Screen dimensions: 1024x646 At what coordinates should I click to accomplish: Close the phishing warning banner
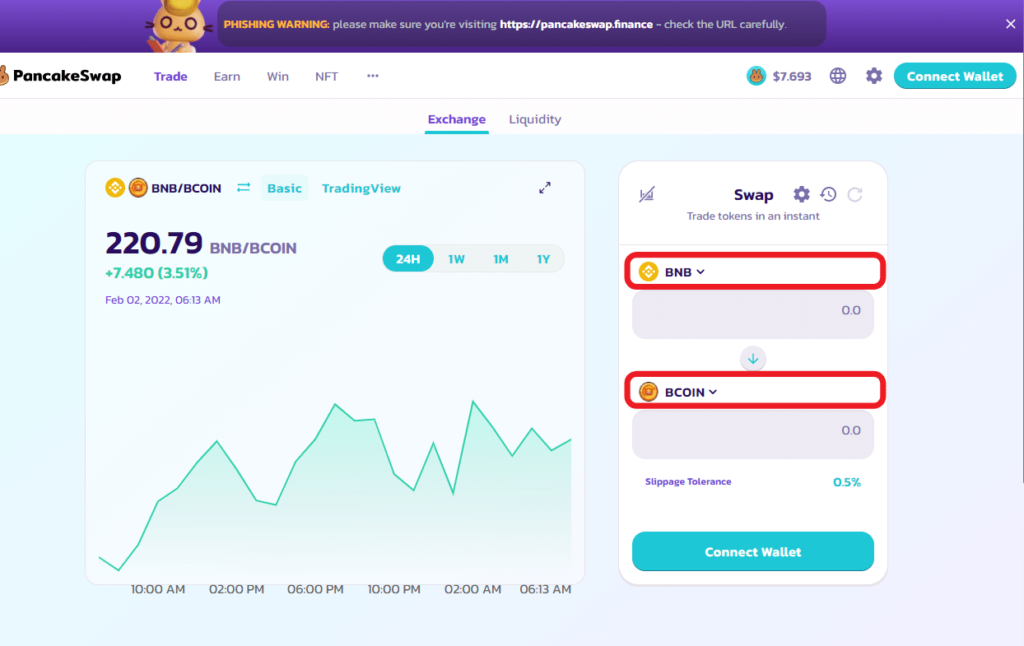point(1010,24)
